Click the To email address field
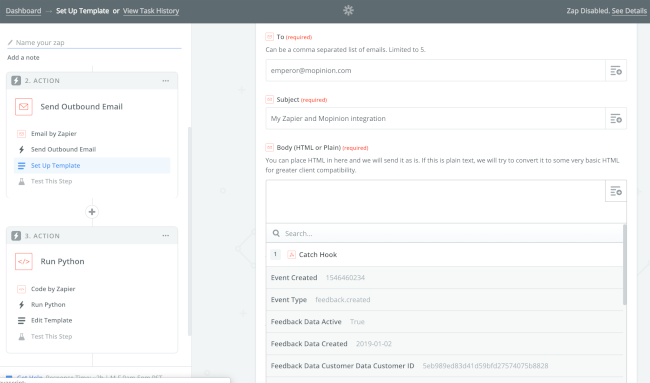The image size is (650, 383). [x=435, y=70]
